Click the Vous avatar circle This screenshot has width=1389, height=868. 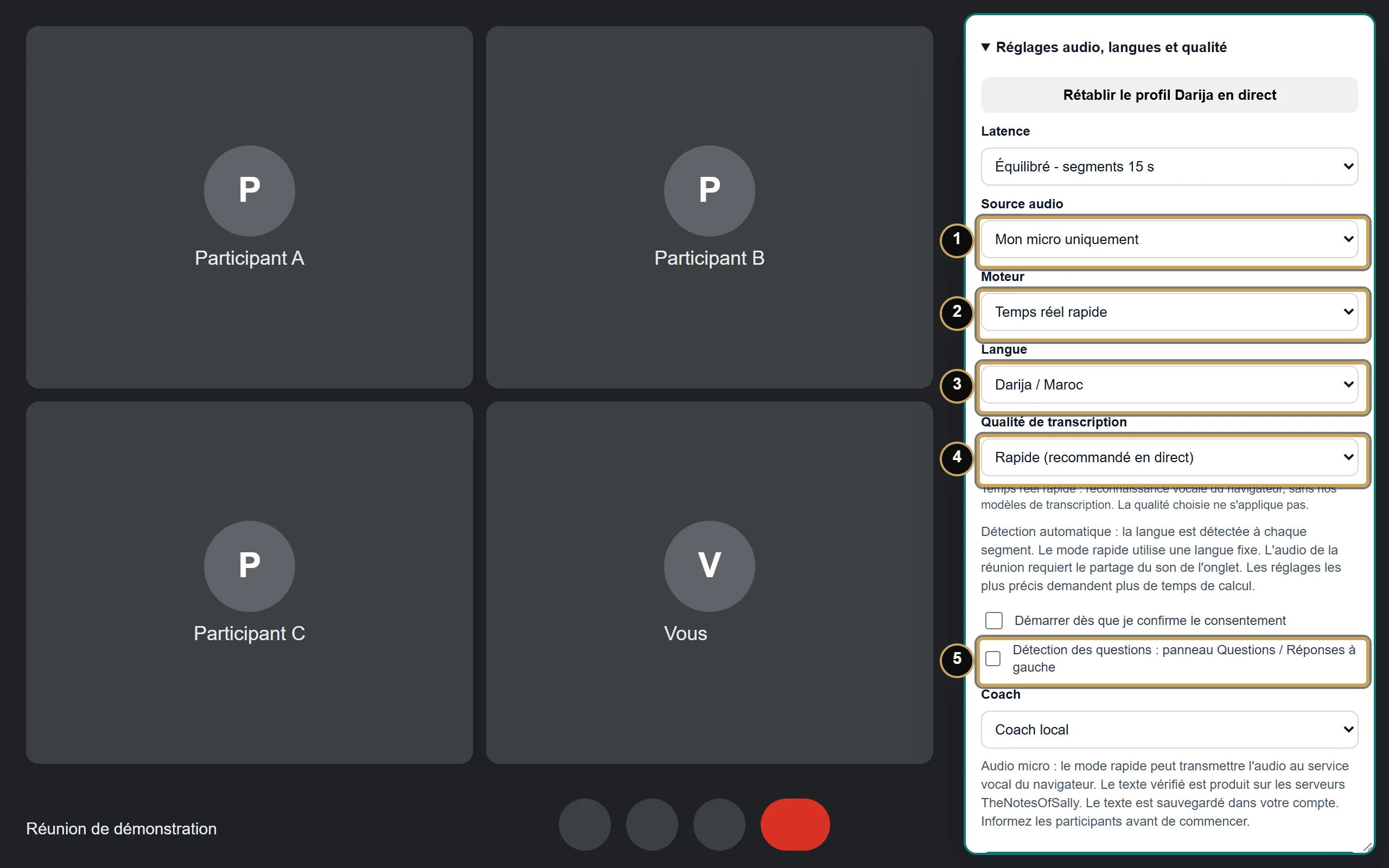pos(710,566)
